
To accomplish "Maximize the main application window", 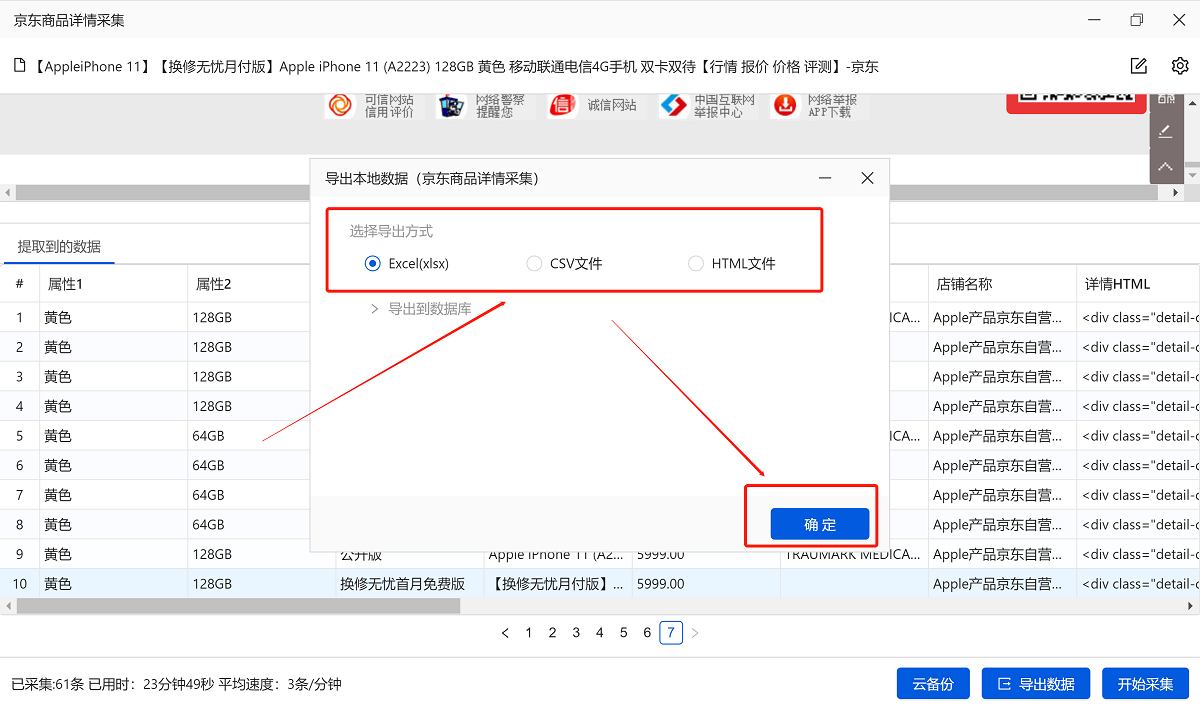I will click(x=1137, y=20).
